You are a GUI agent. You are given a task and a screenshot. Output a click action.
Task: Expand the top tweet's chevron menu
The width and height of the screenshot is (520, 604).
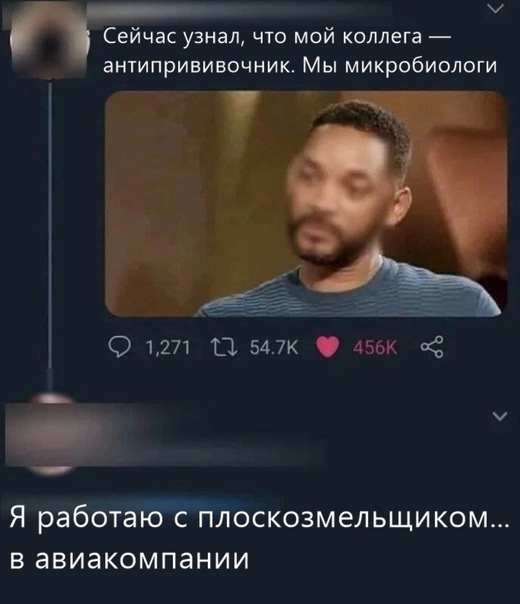click(496, 9)
